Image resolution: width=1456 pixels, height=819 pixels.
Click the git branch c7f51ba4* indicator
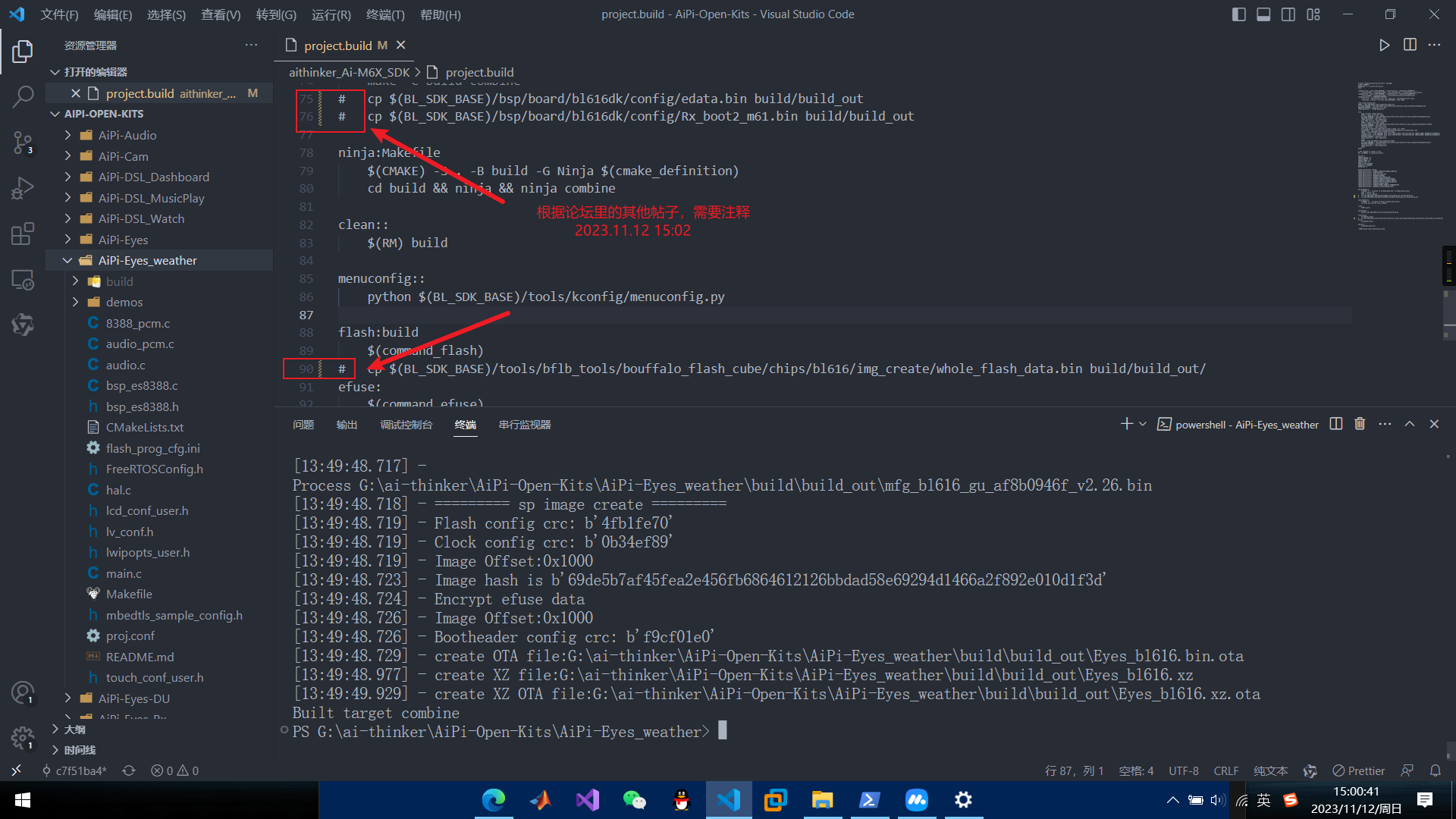[74, 770]
